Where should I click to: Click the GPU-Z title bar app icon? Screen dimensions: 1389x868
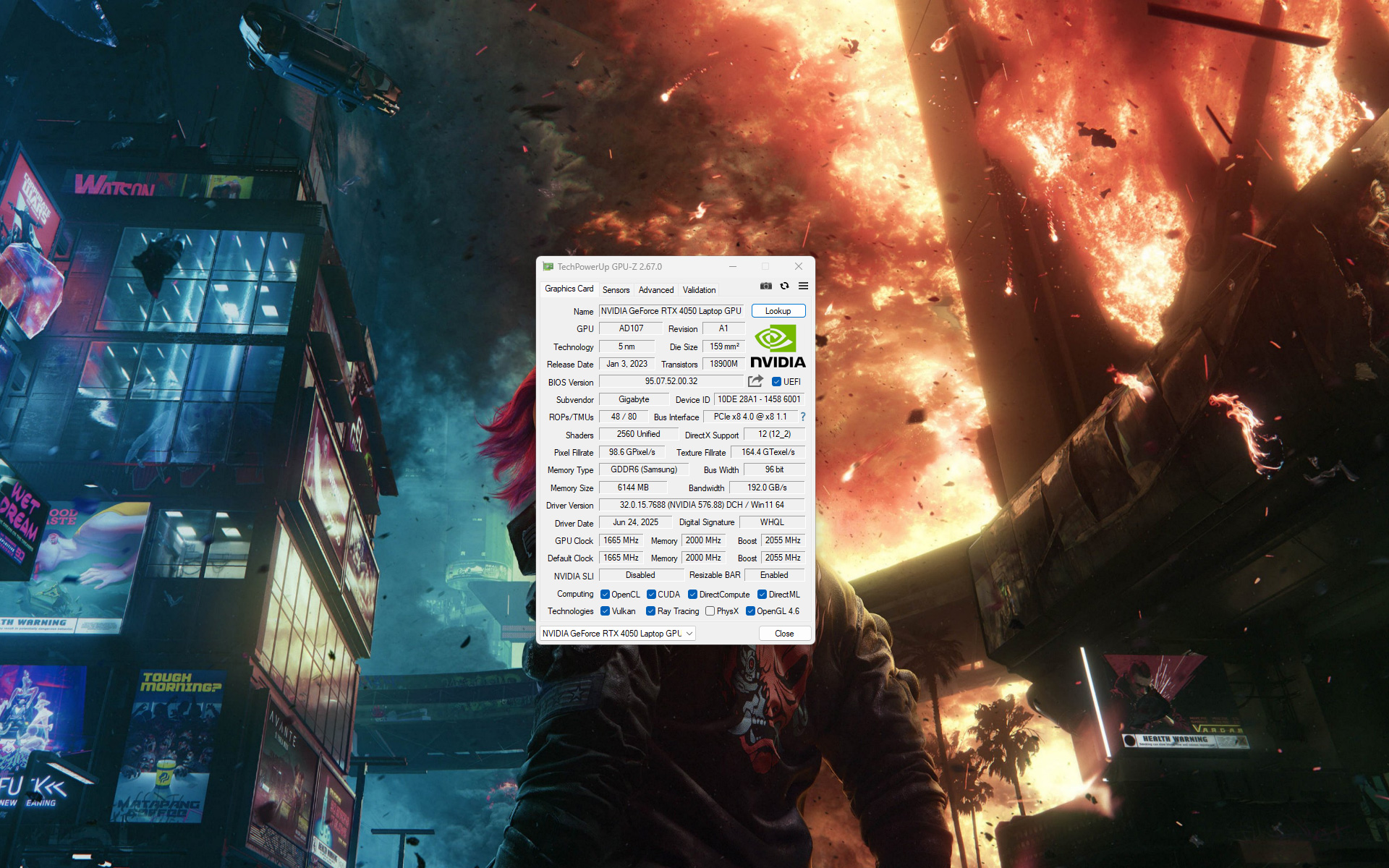coord(548,267)
